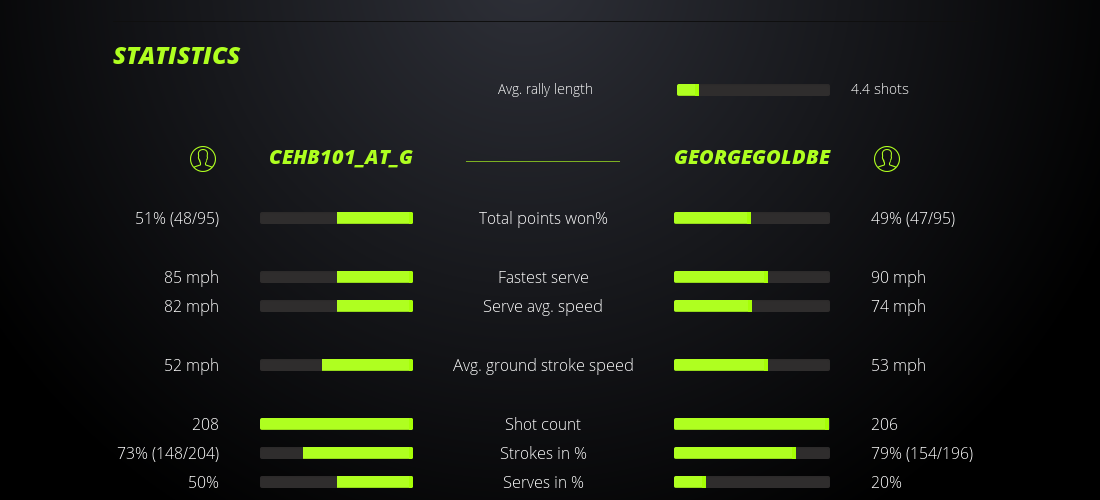Click the profile icon beside GEORGEGOLDBE
Image resolution: width=1100 pixels, height=500 pixels.
coord(887,158)
